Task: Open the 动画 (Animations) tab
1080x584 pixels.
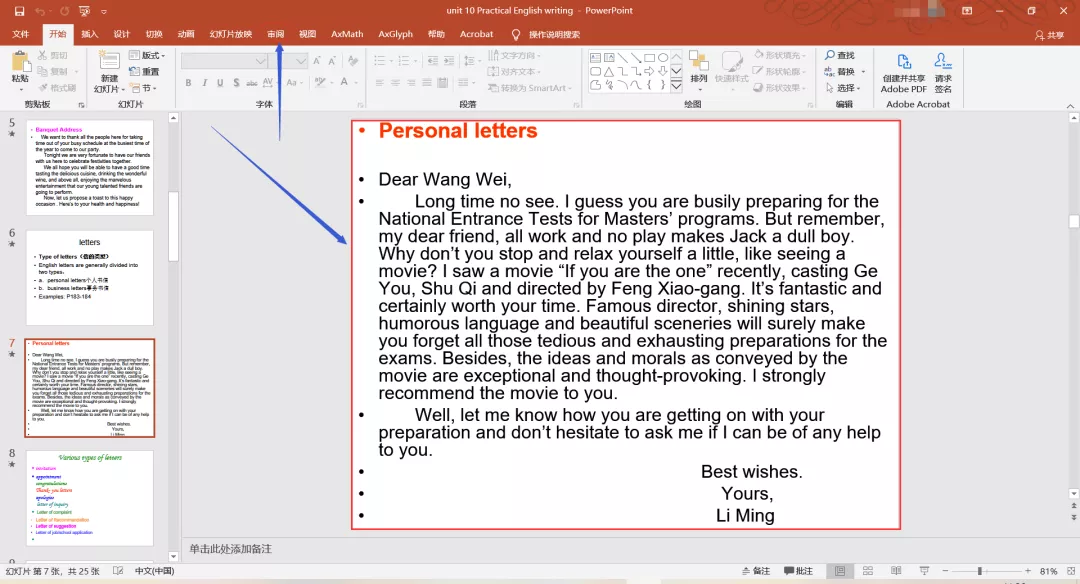Action: coord(186,34)
